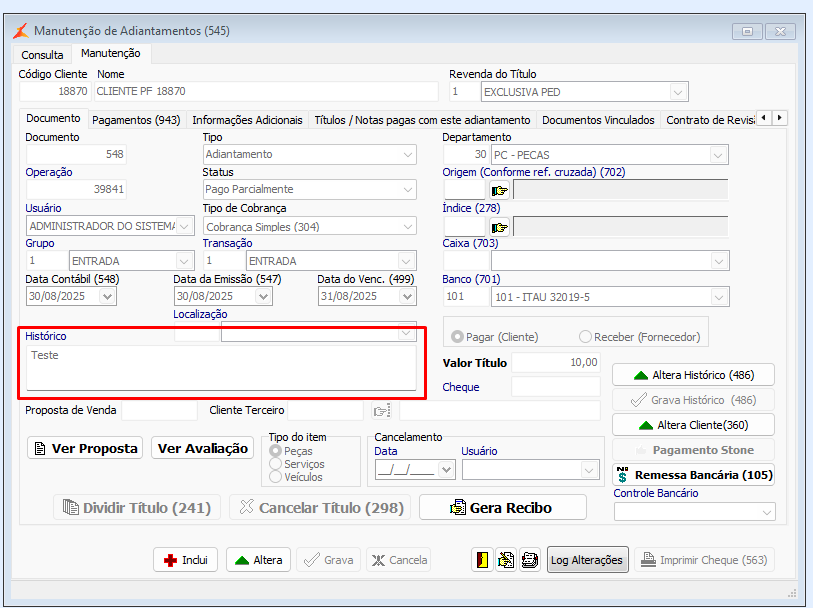Click the Cancela button
Viewport: 813px width, 608px height.
(398, 560)
